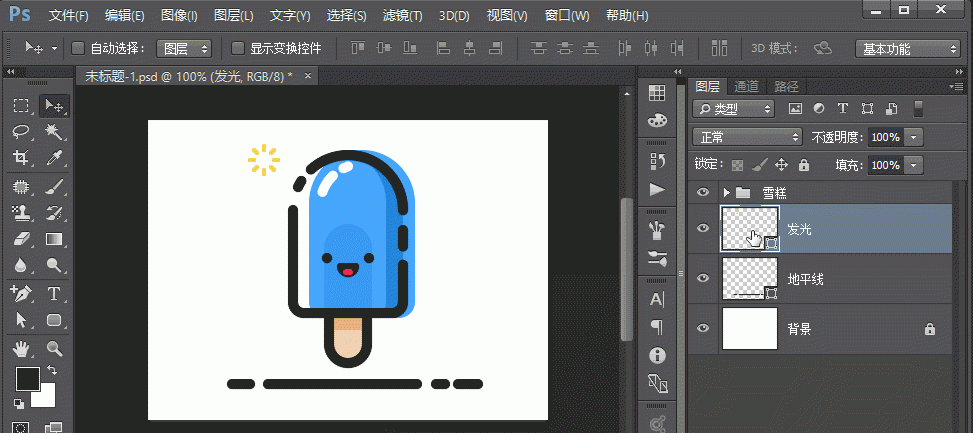Select the Lasso tool

[x=21, y=132]
